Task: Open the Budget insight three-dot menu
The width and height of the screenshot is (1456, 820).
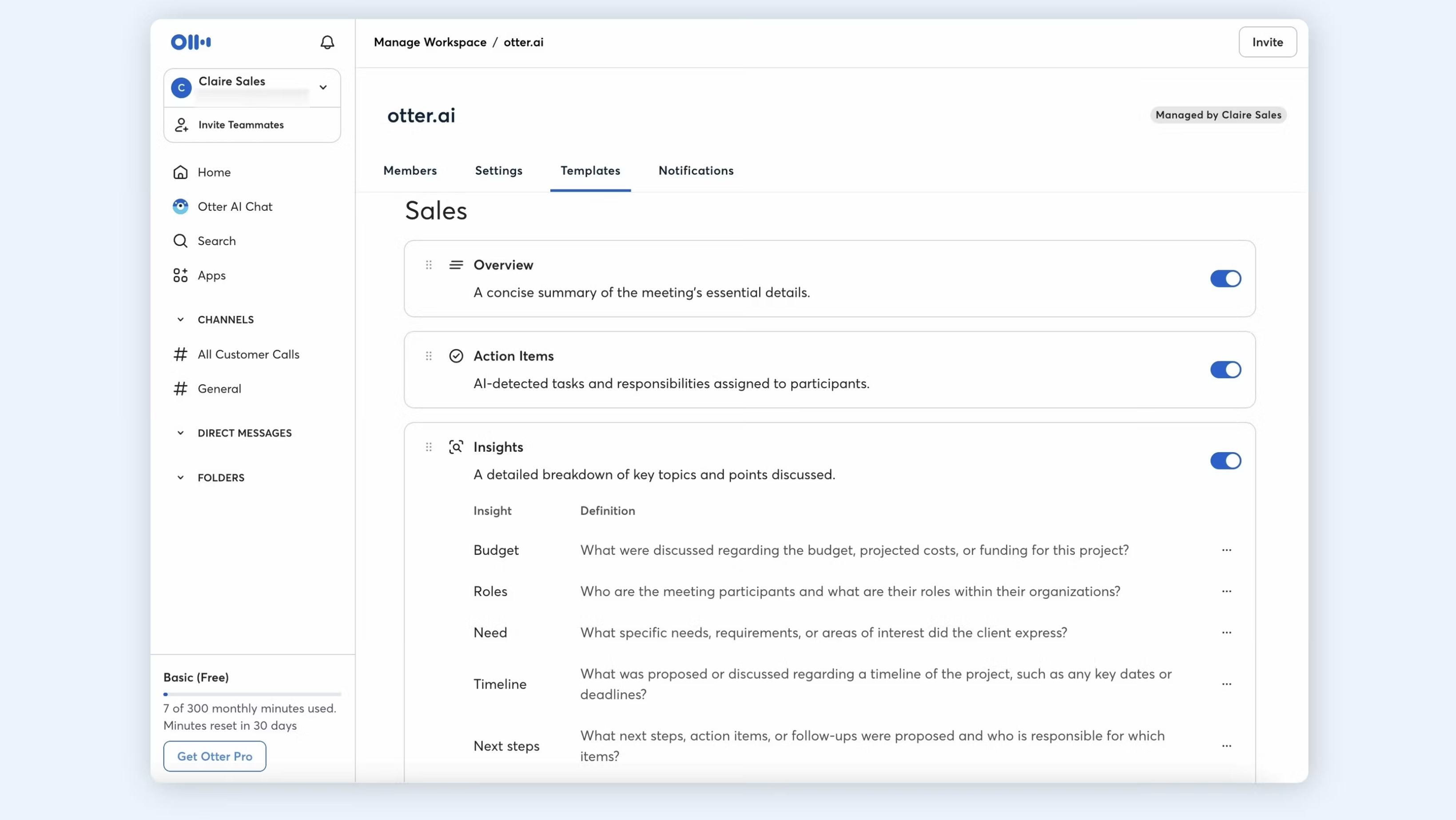Action: (x=1226, y=550)
